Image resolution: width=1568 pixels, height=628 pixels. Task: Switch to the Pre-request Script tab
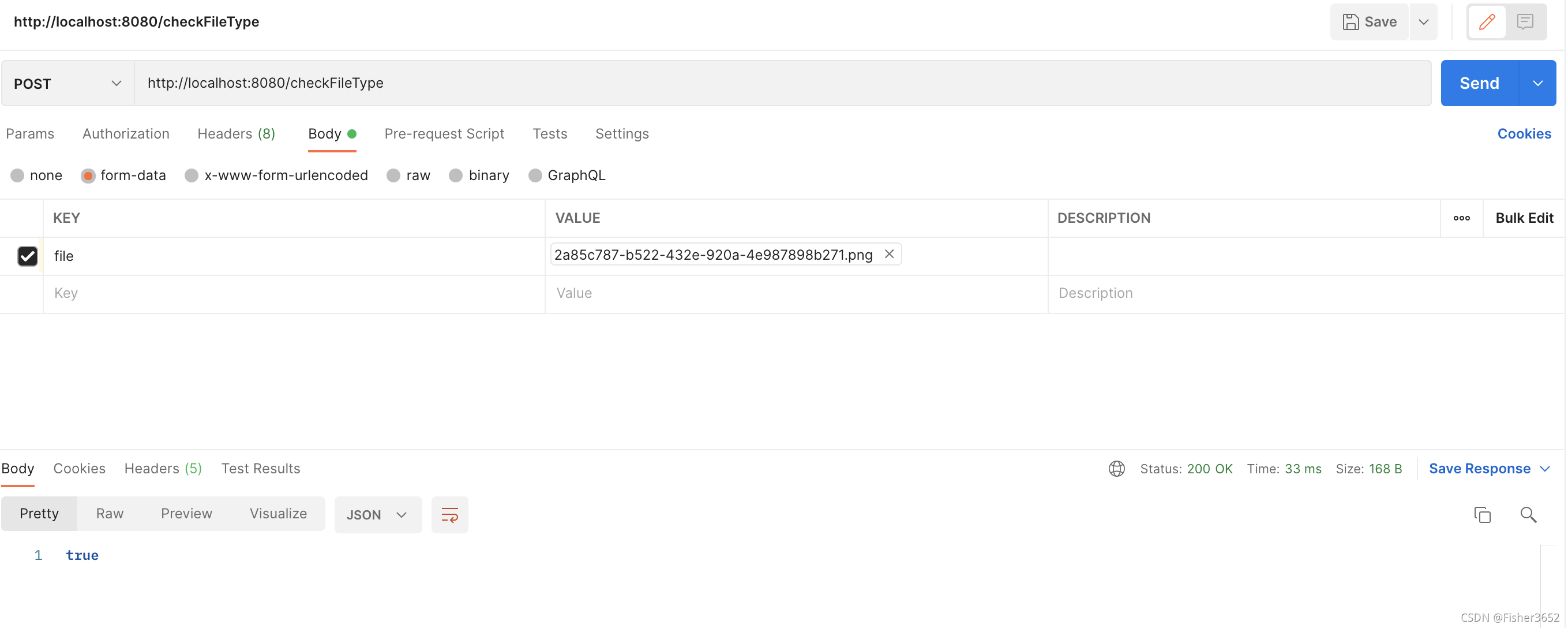[x=444, y=133]
